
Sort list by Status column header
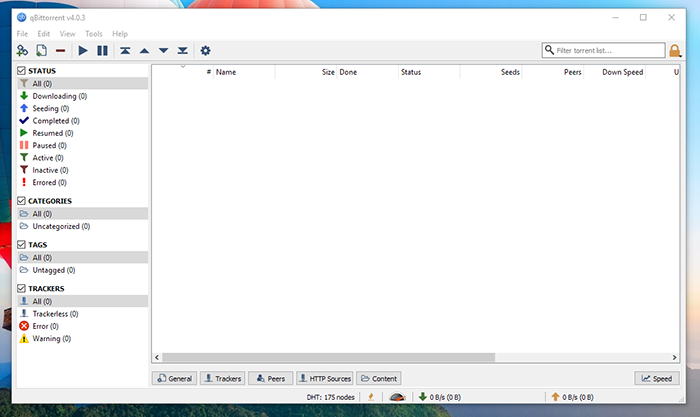coord(429,72)
